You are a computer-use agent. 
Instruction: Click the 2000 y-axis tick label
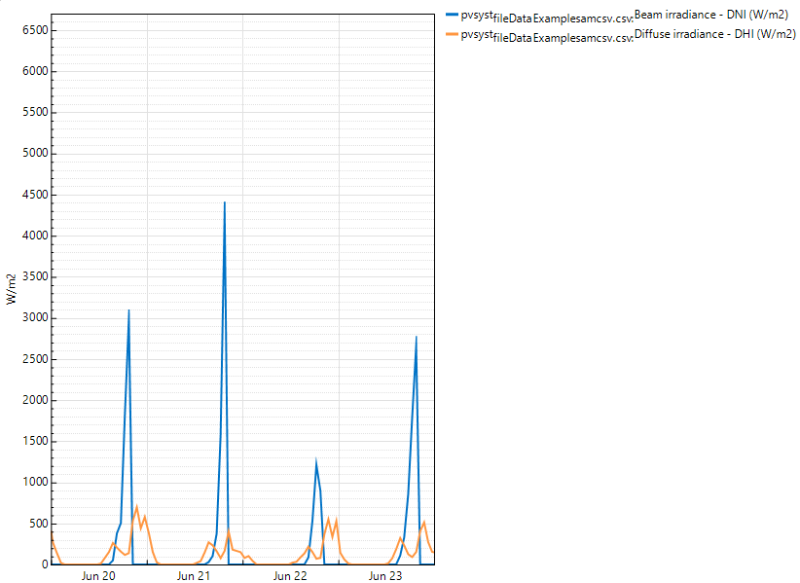(34, 401)
